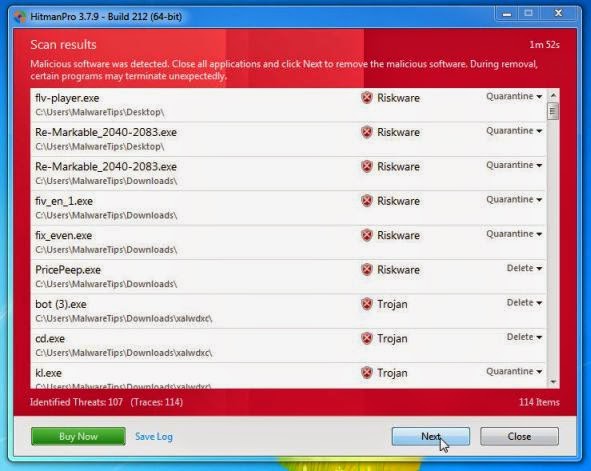Screen dimensions: 591x471
Task: Click the threat shield icon beside flv-player.exe
Action: coord(367,98)
